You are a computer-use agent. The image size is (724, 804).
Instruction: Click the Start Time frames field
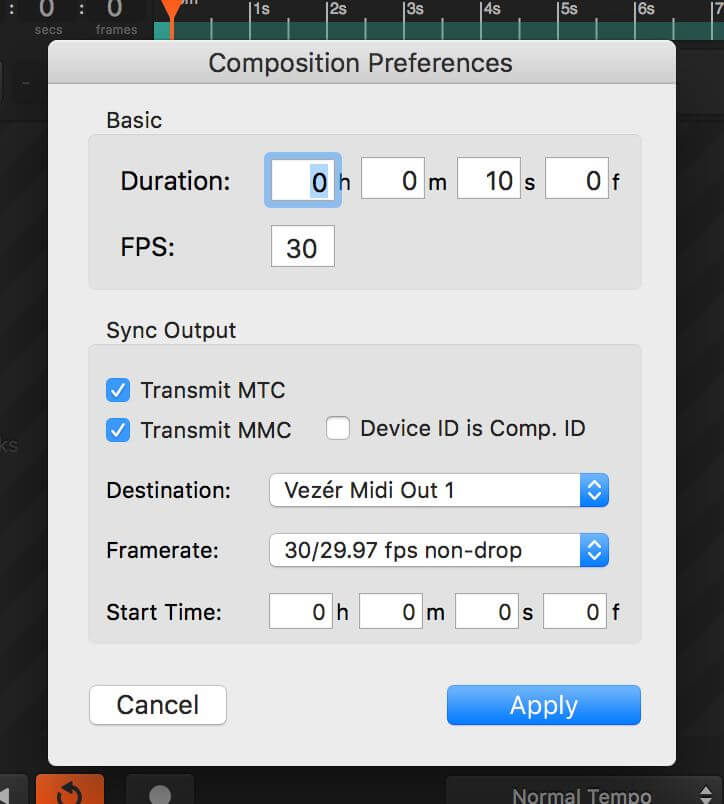click(x=575, y=611)
